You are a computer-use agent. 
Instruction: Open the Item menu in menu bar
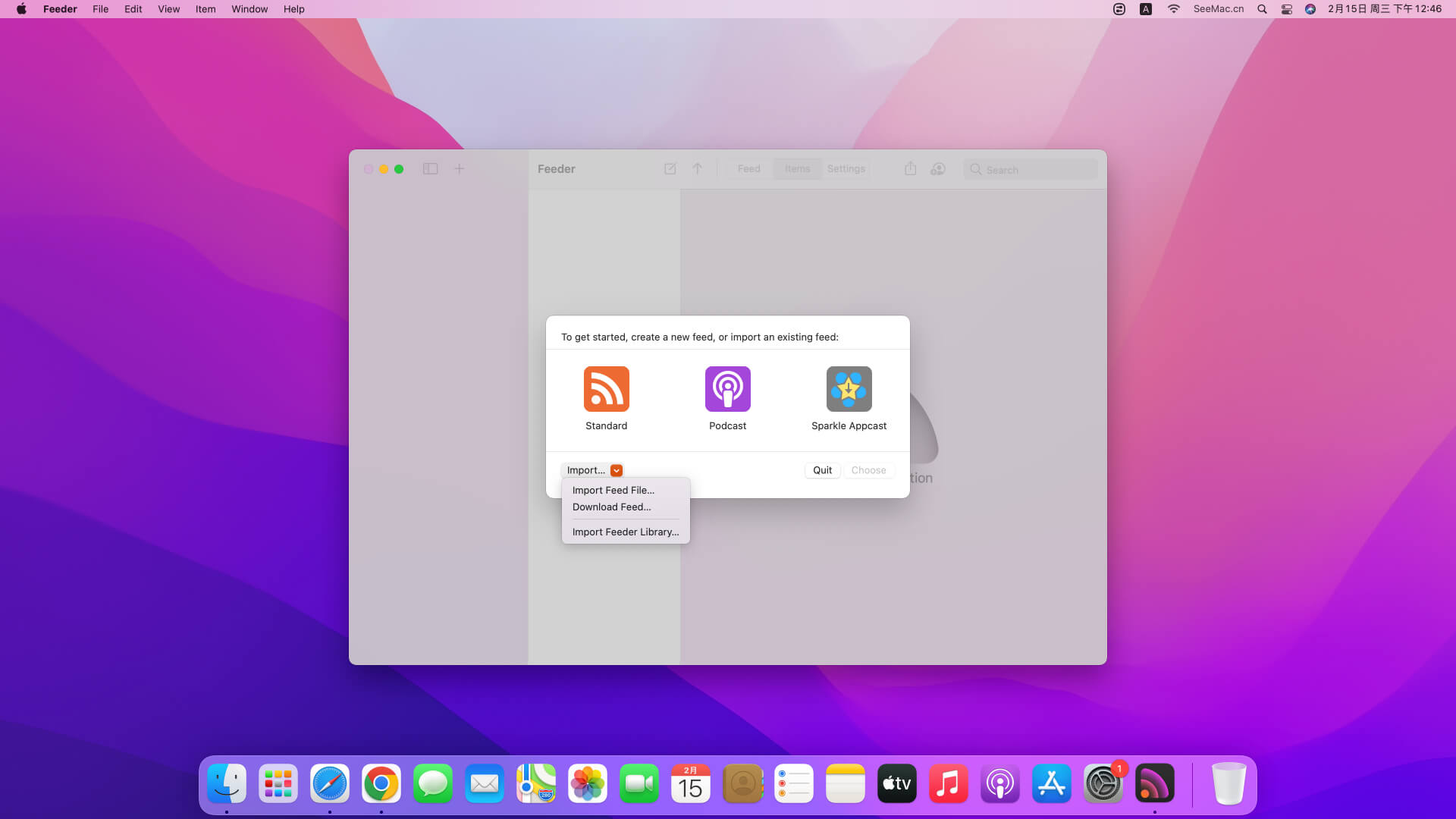(205, 9)
